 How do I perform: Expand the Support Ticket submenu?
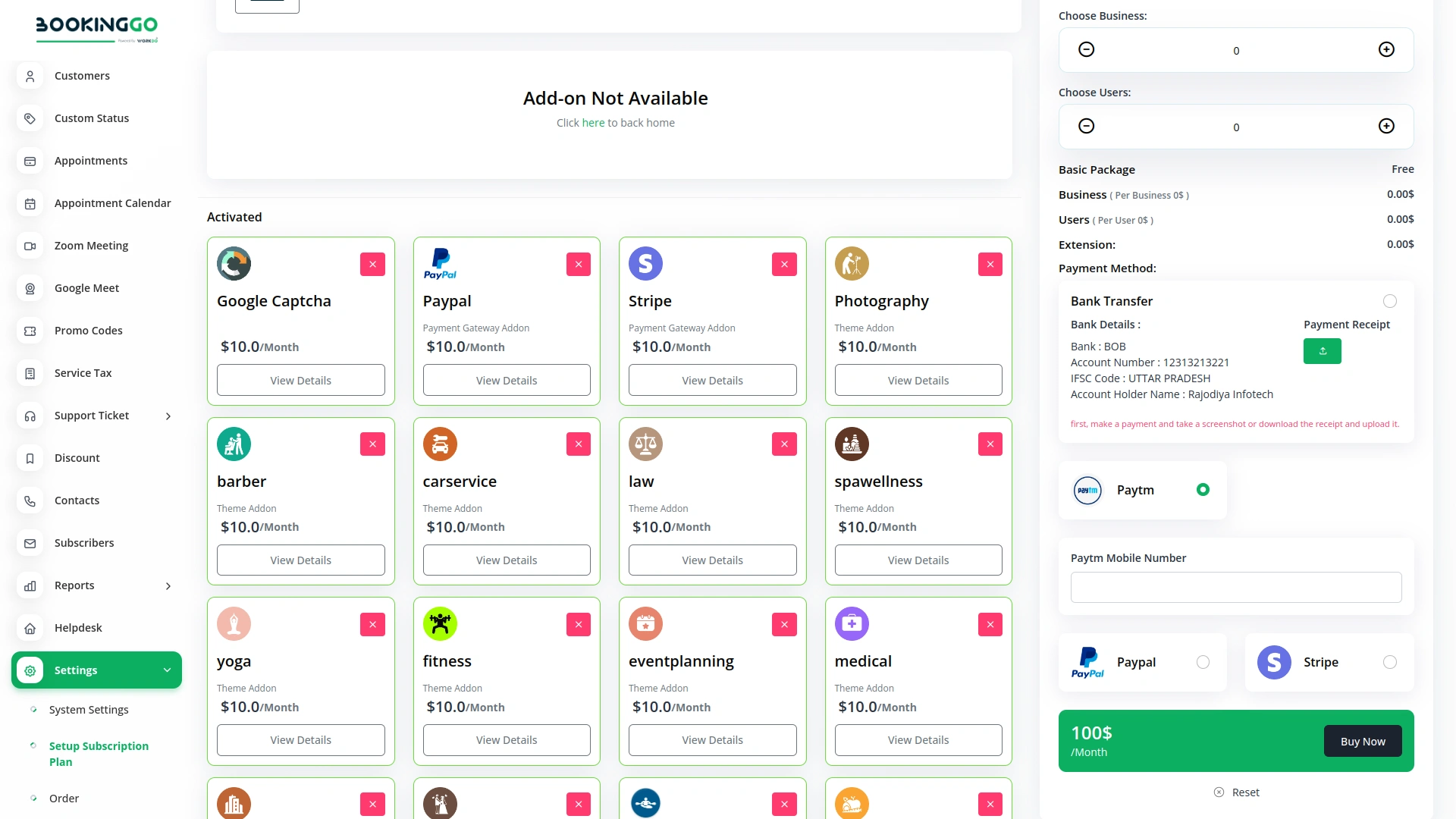(168, 416)
